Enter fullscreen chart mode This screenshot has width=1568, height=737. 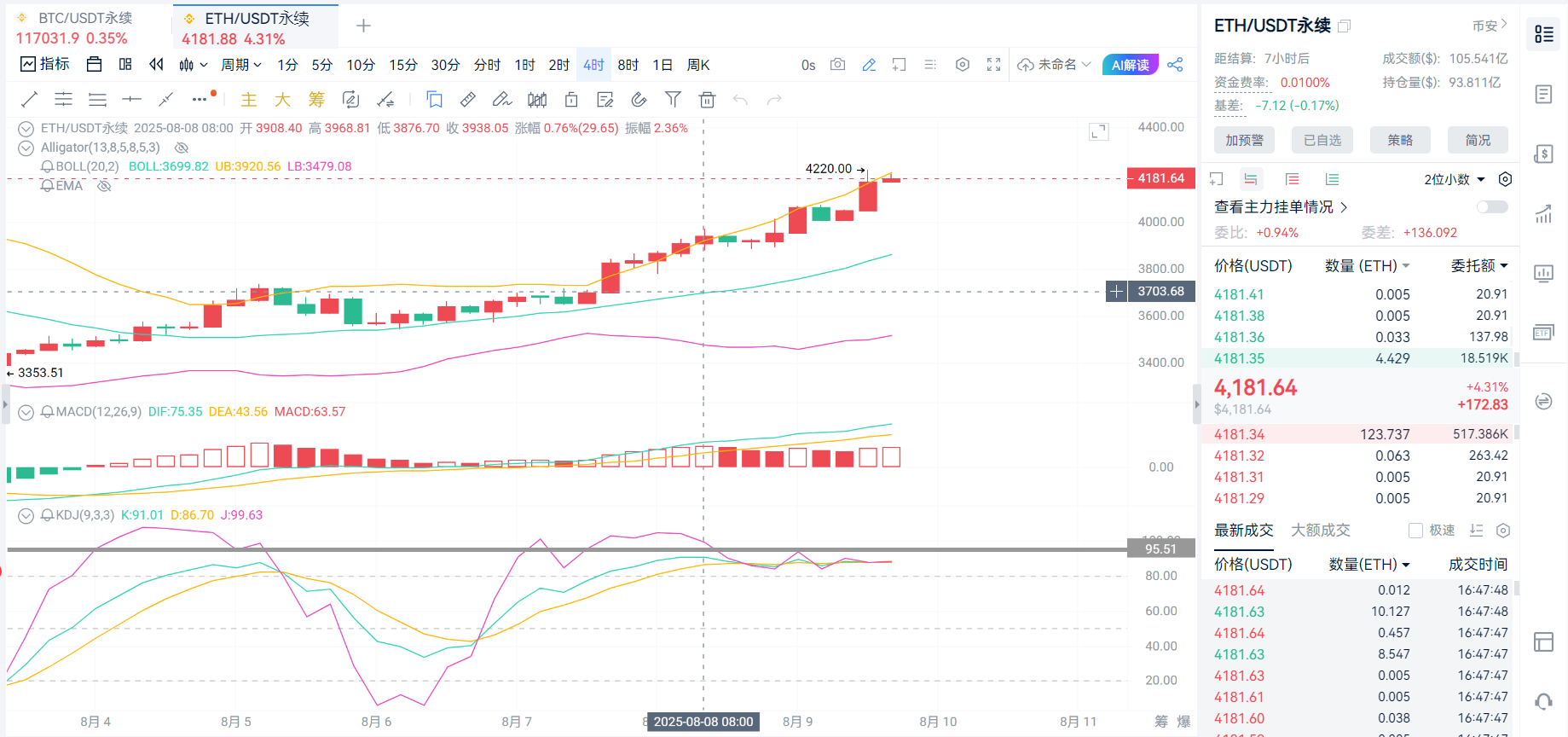pyautogui.click(x=993, y=65)
